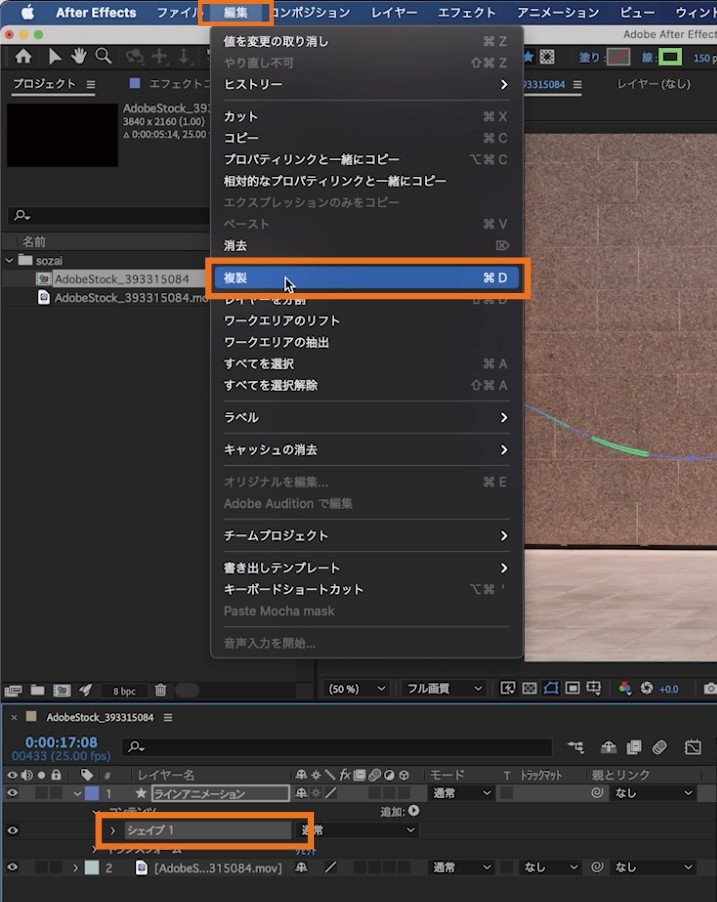Click the grid and guide options icon

[593, 688]
